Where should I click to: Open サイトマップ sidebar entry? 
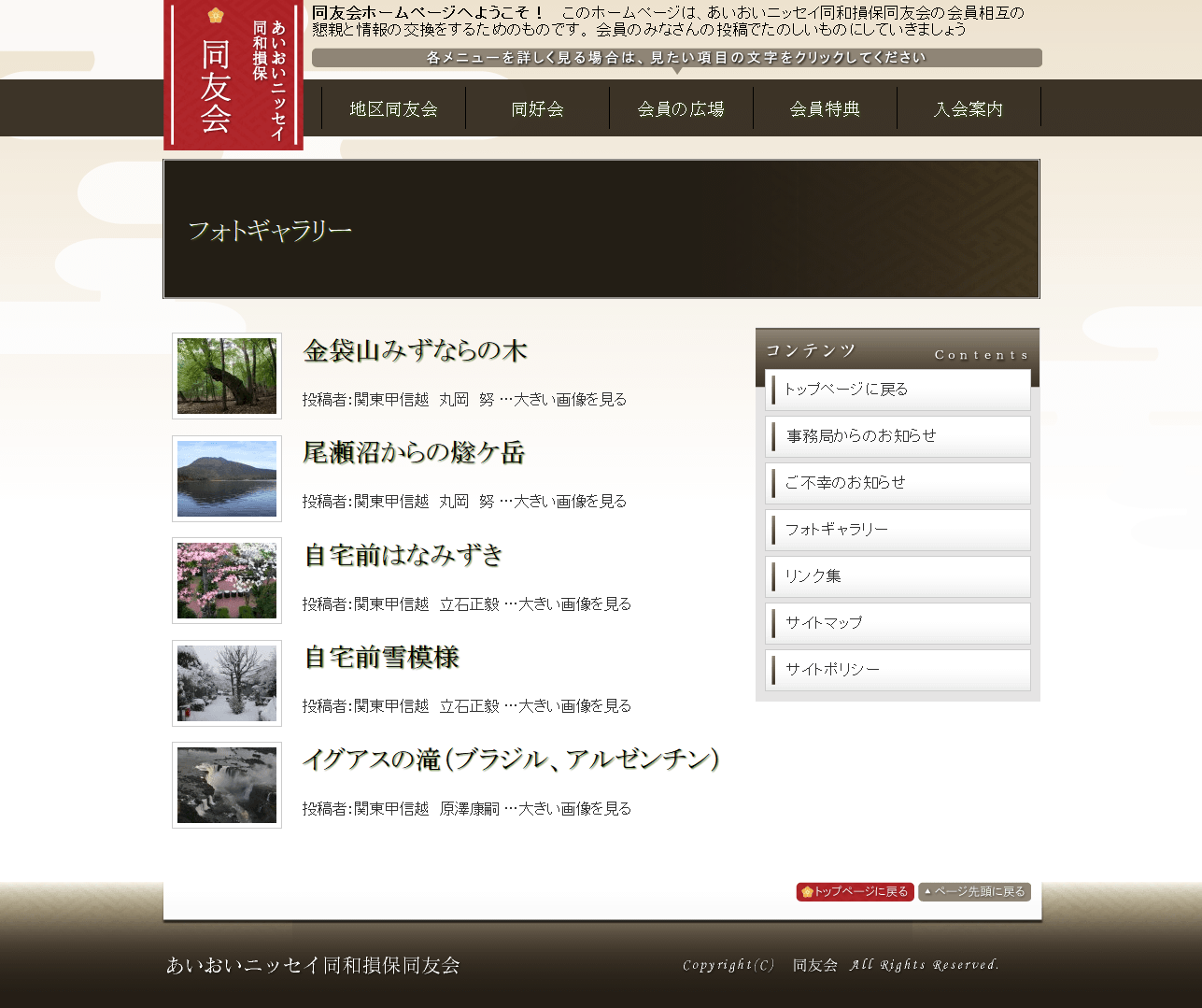coord(898,623)
